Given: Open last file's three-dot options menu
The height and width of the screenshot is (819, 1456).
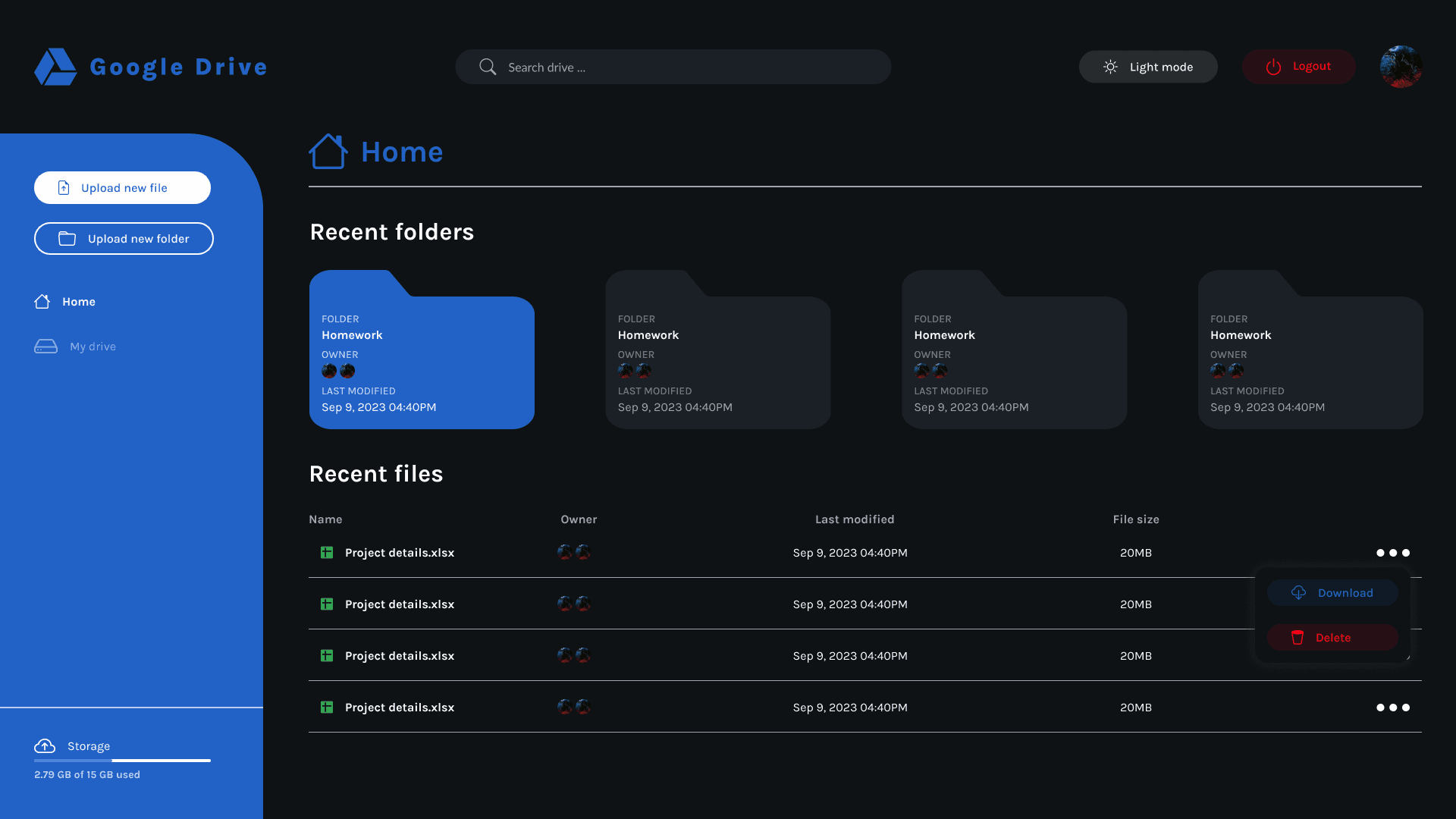Looking at the screenshot, I should click(1392, 708).
